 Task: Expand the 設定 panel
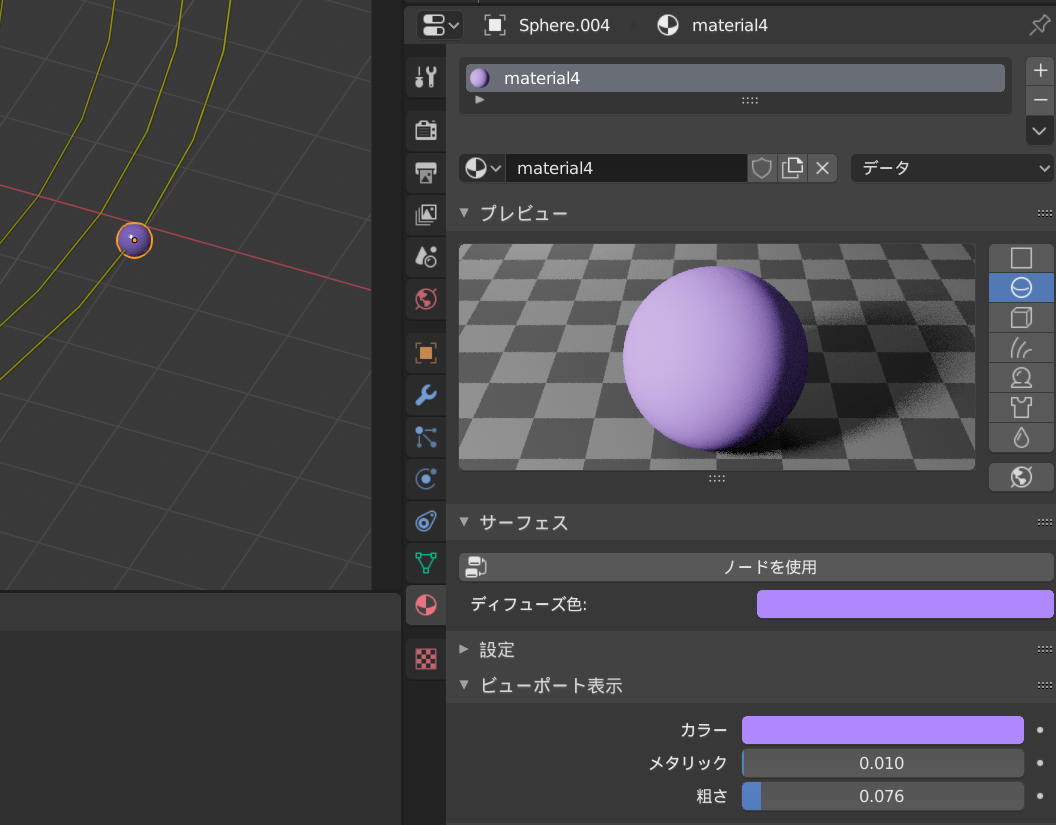(496, 649)
